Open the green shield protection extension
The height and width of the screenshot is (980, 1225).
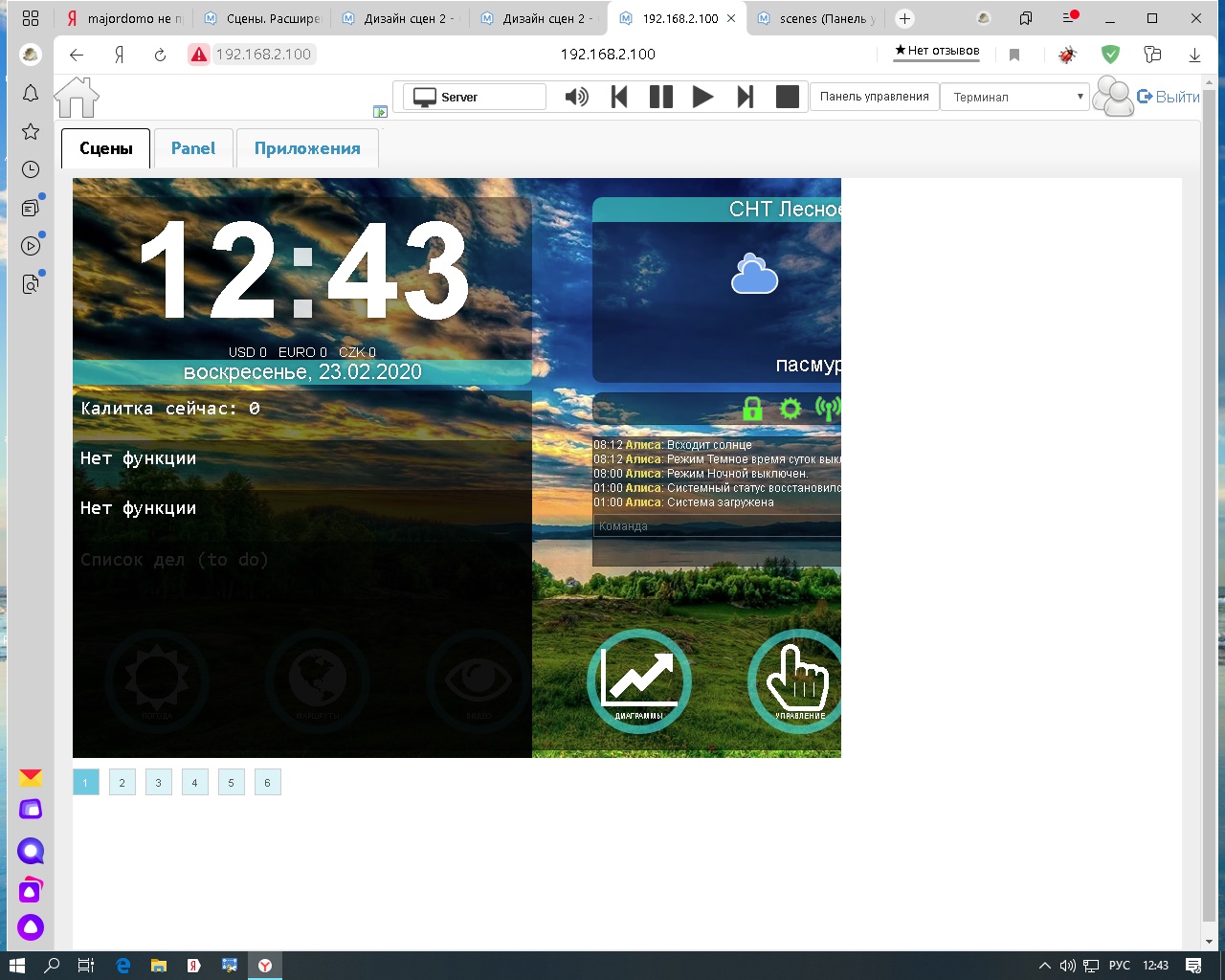click(1110, 55)
